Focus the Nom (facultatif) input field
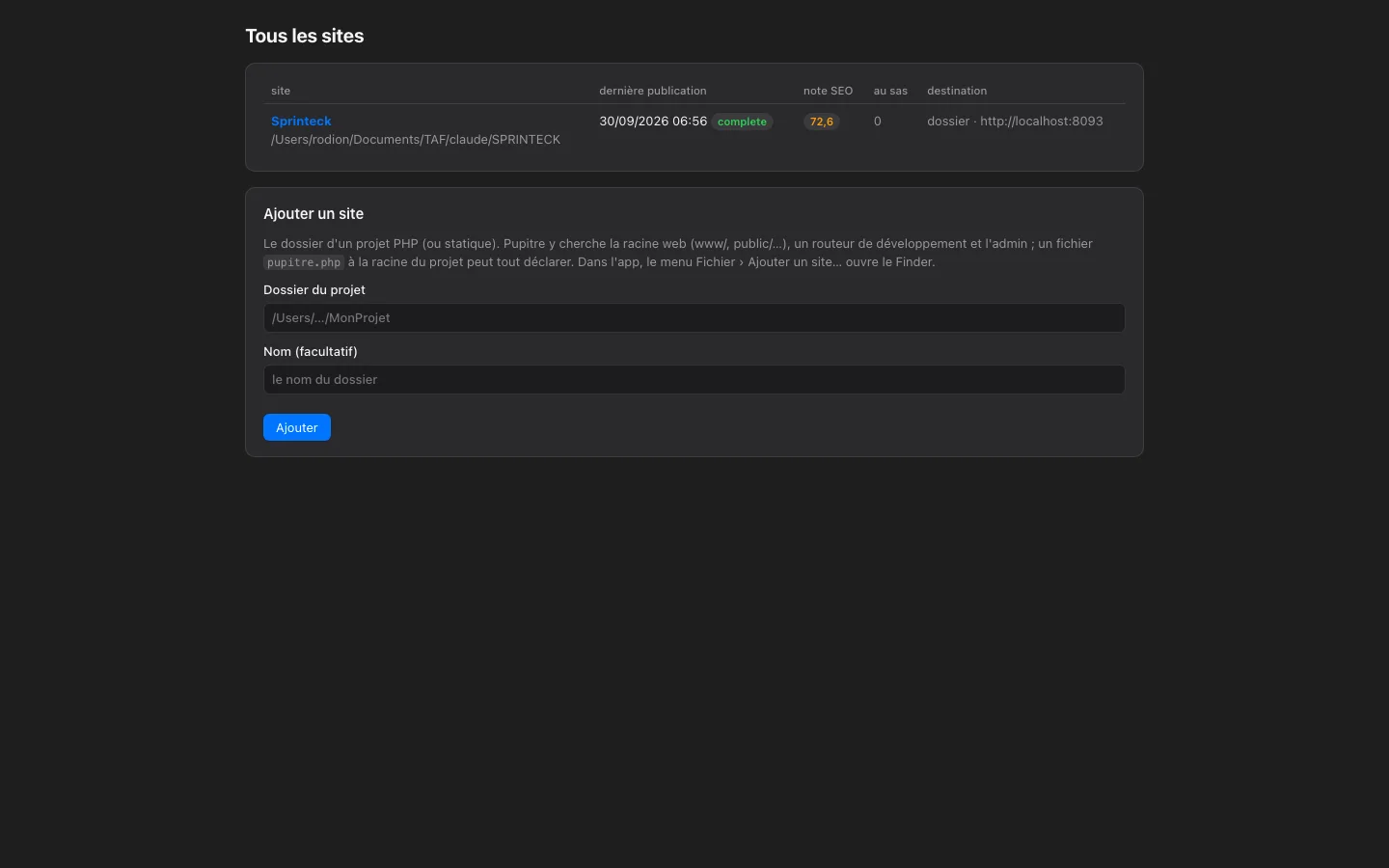The height and width of the screenshot is (868, 1389). (x=694, y=379)
